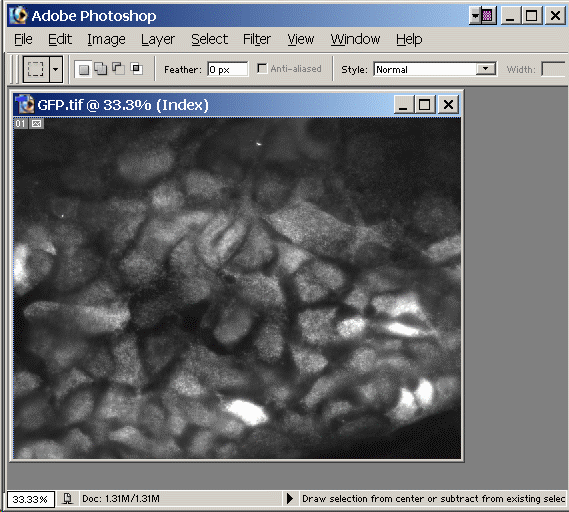
Task: Maximize the GFP.tif document window
Action: (425, 105)
